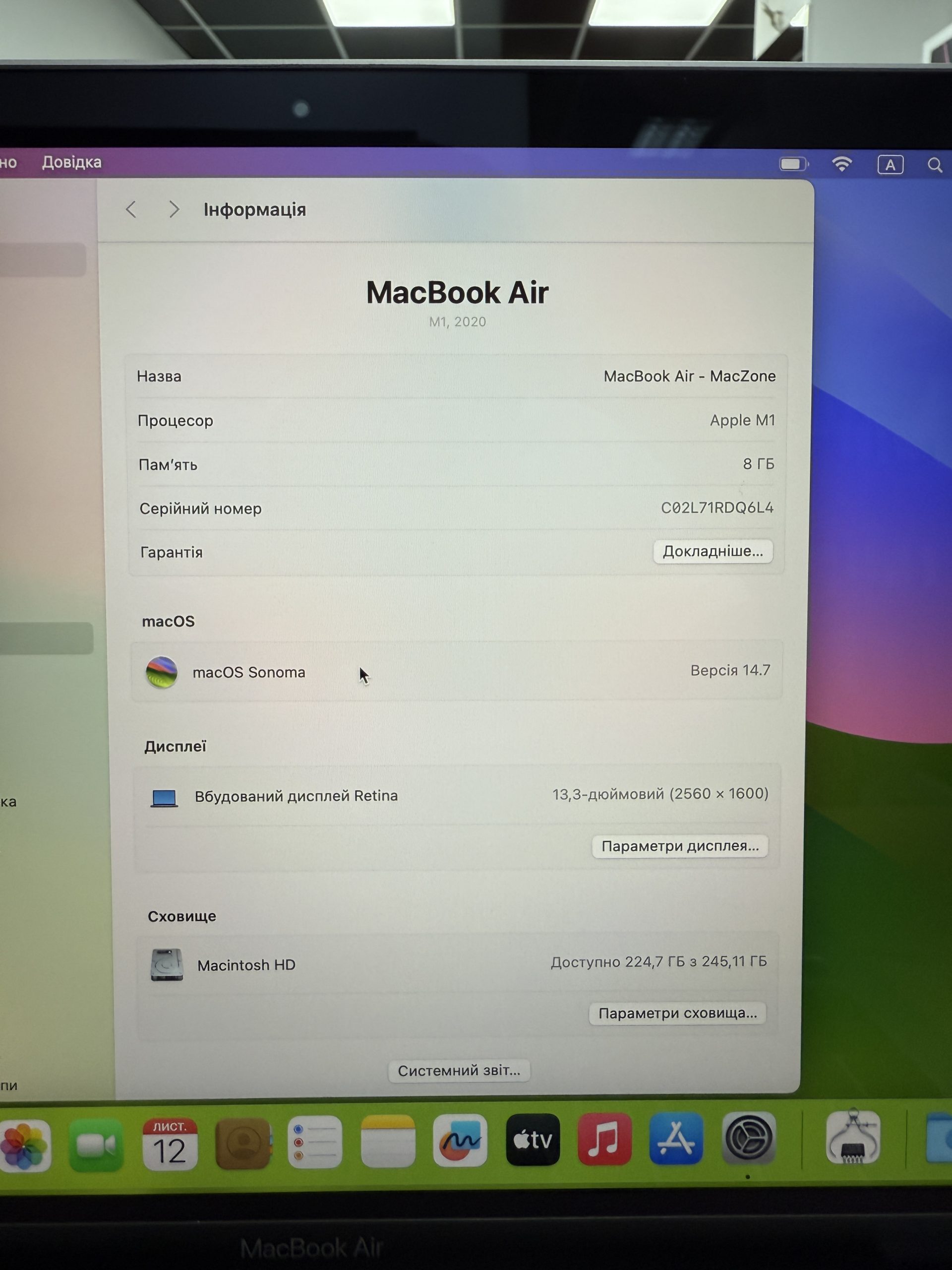The width and height of the screenshot is (952, 1270).
Task: Go back with the left chevron
Action: tap(131, 209)
